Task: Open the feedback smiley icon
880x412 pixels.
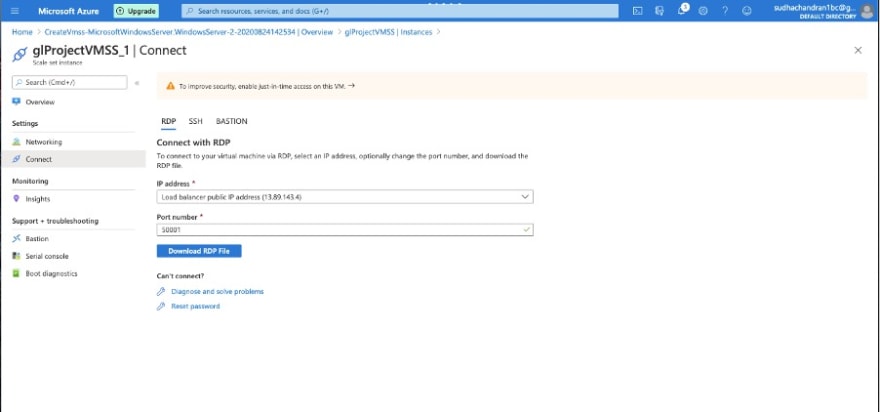Action: click(x=746, y=11)
